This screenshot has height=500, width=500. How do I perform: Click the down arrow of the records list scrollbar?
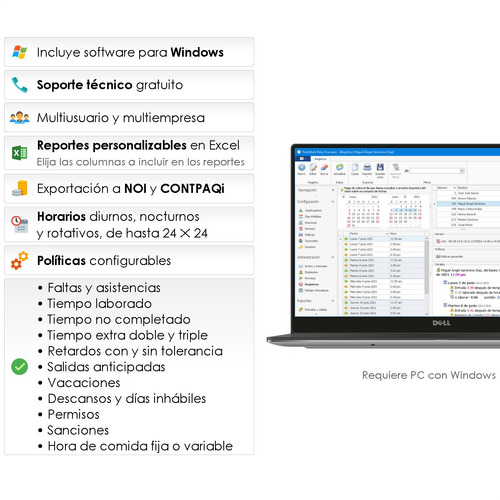[x=426, y=314]
